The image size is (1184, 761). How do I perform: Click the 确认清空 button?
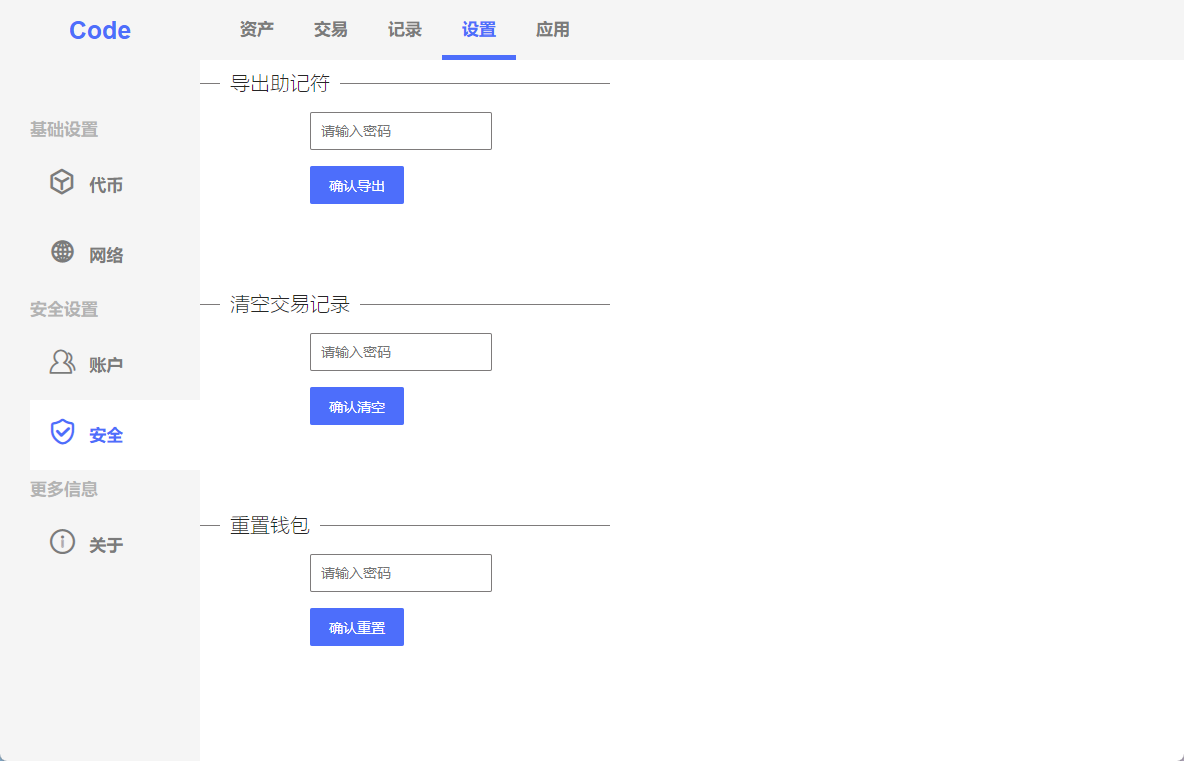[x=356, y=406]
